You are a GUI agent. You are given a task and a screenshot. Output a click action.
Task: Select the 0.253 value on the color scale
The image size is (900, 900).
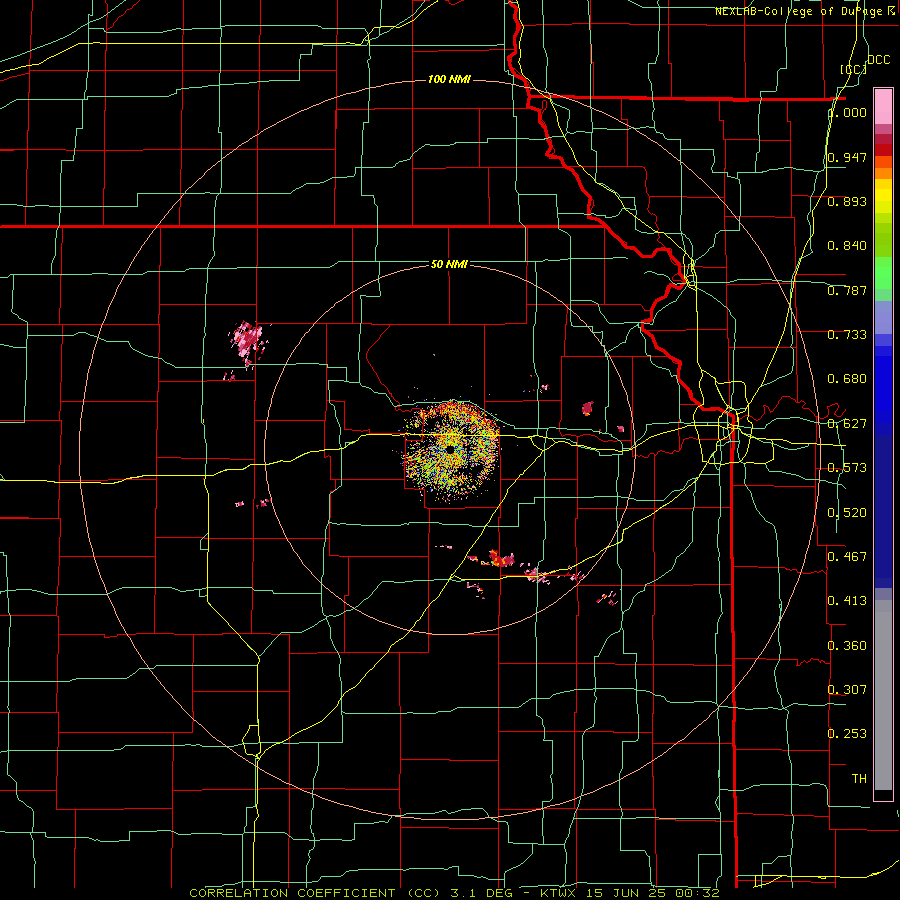pyautogui.click(x=847, y=734)
